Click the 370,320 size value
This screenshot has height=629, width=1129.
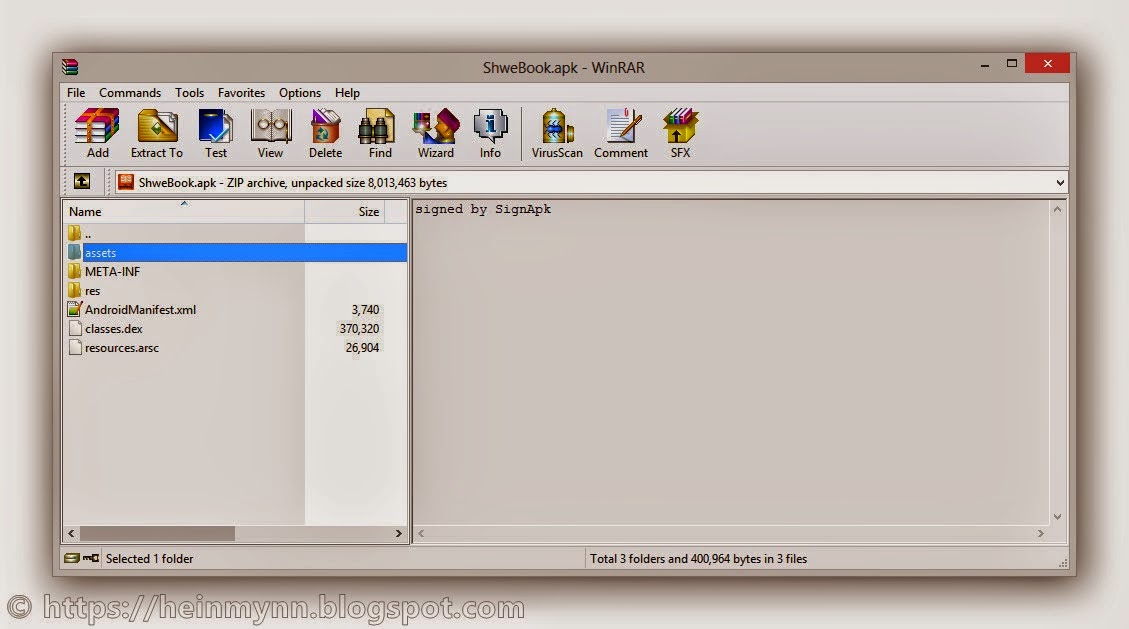tap(359, 329)
